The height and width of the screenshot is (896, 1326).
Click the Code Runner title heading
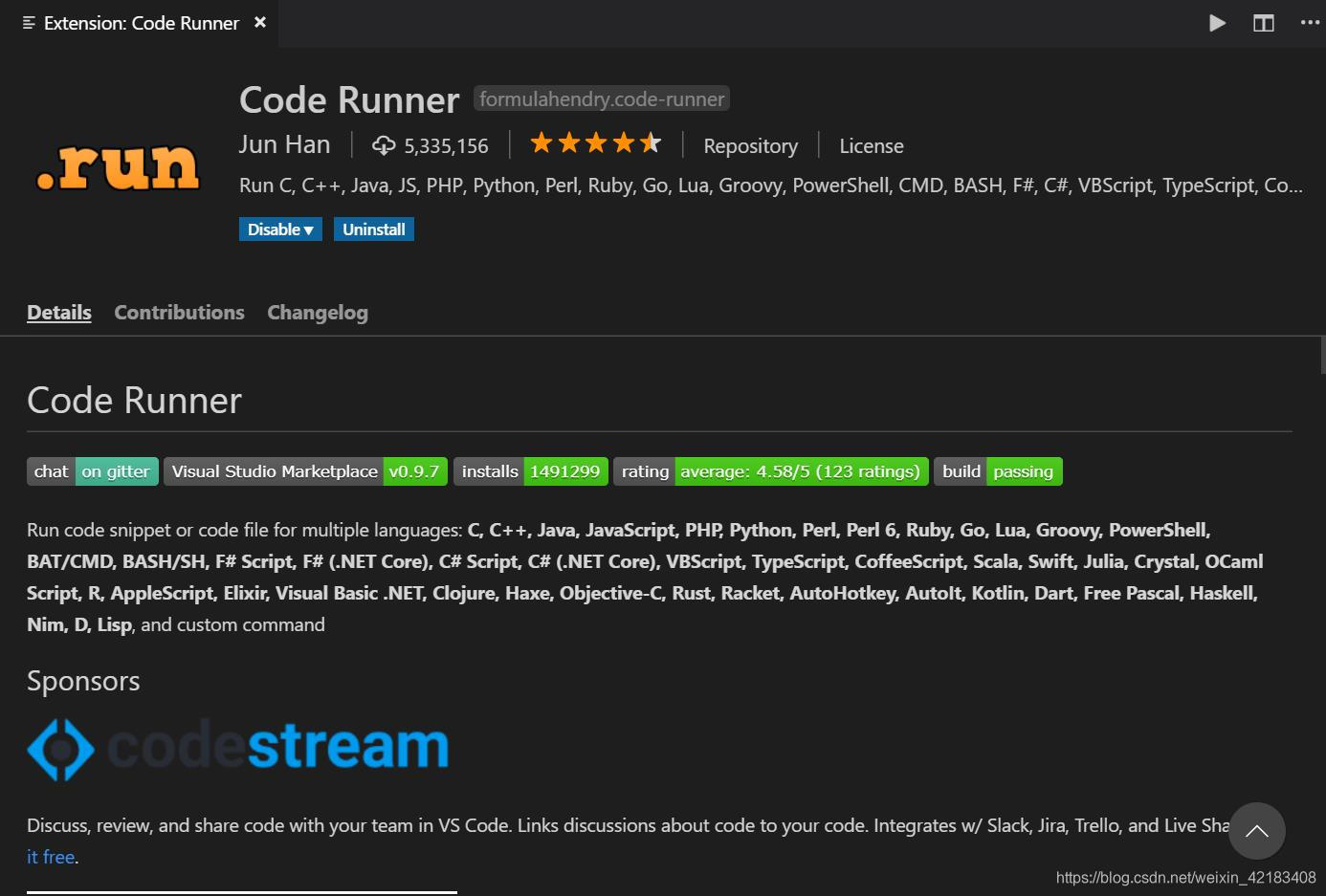click(x=349, y=99)
